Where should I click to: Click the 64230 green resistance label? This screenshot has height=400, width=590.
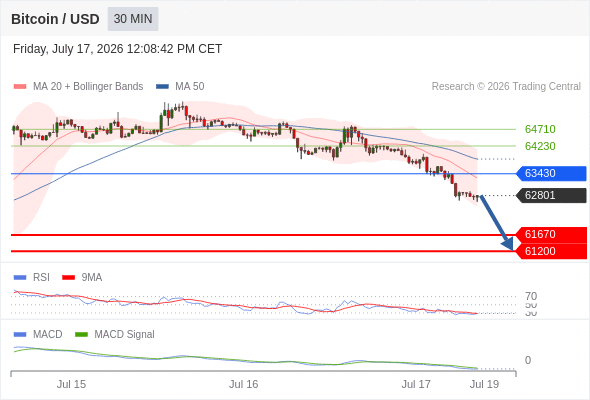tap(540, 146)
